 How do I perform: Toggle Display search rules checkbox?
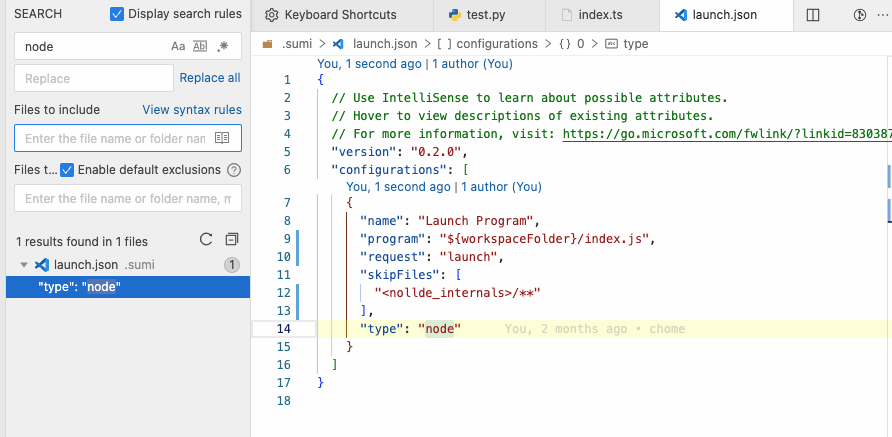point(117,14)
